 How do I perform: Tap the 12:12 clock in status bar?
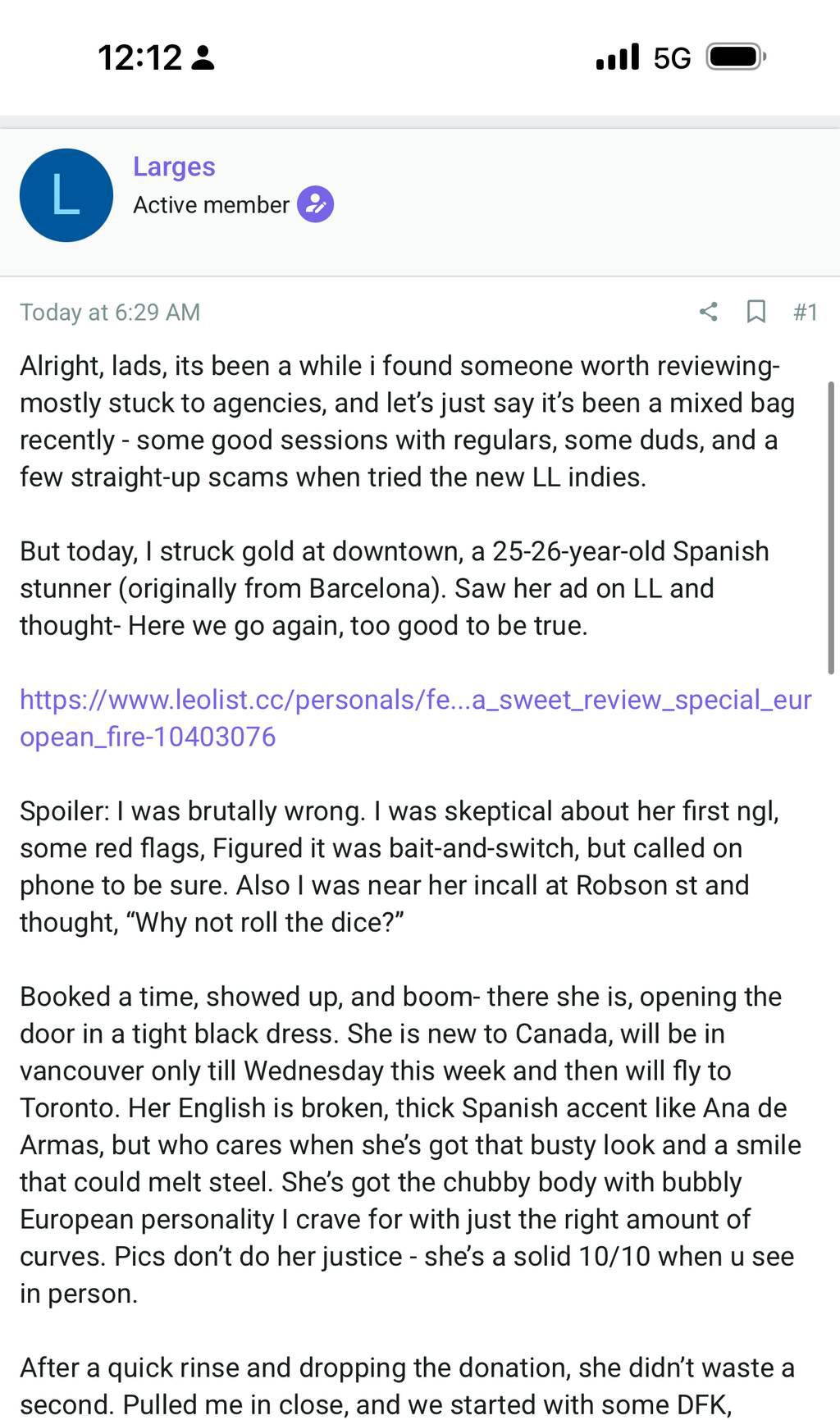pos(139,57)
